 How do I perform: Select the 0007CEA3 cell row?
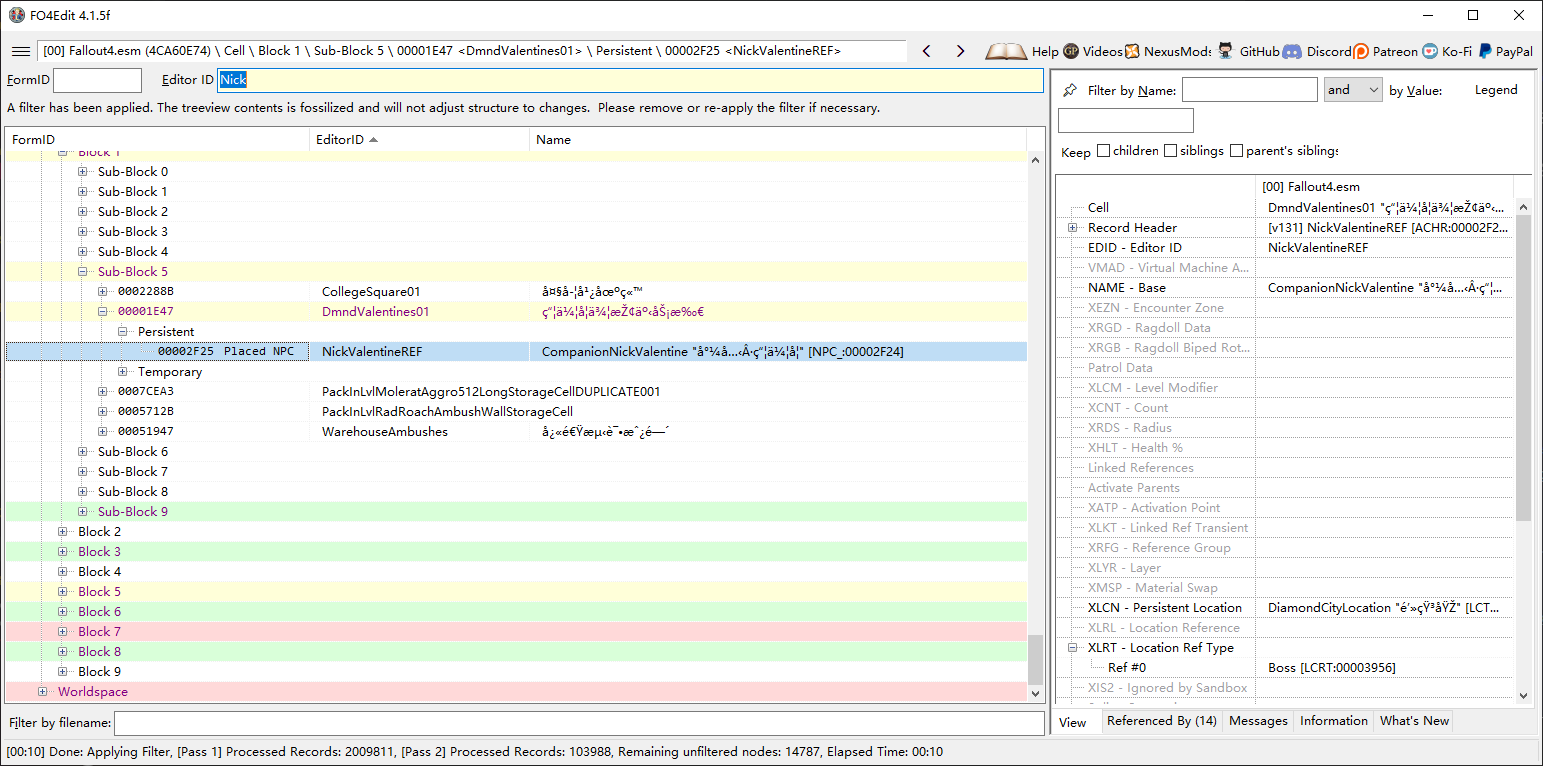516,392
